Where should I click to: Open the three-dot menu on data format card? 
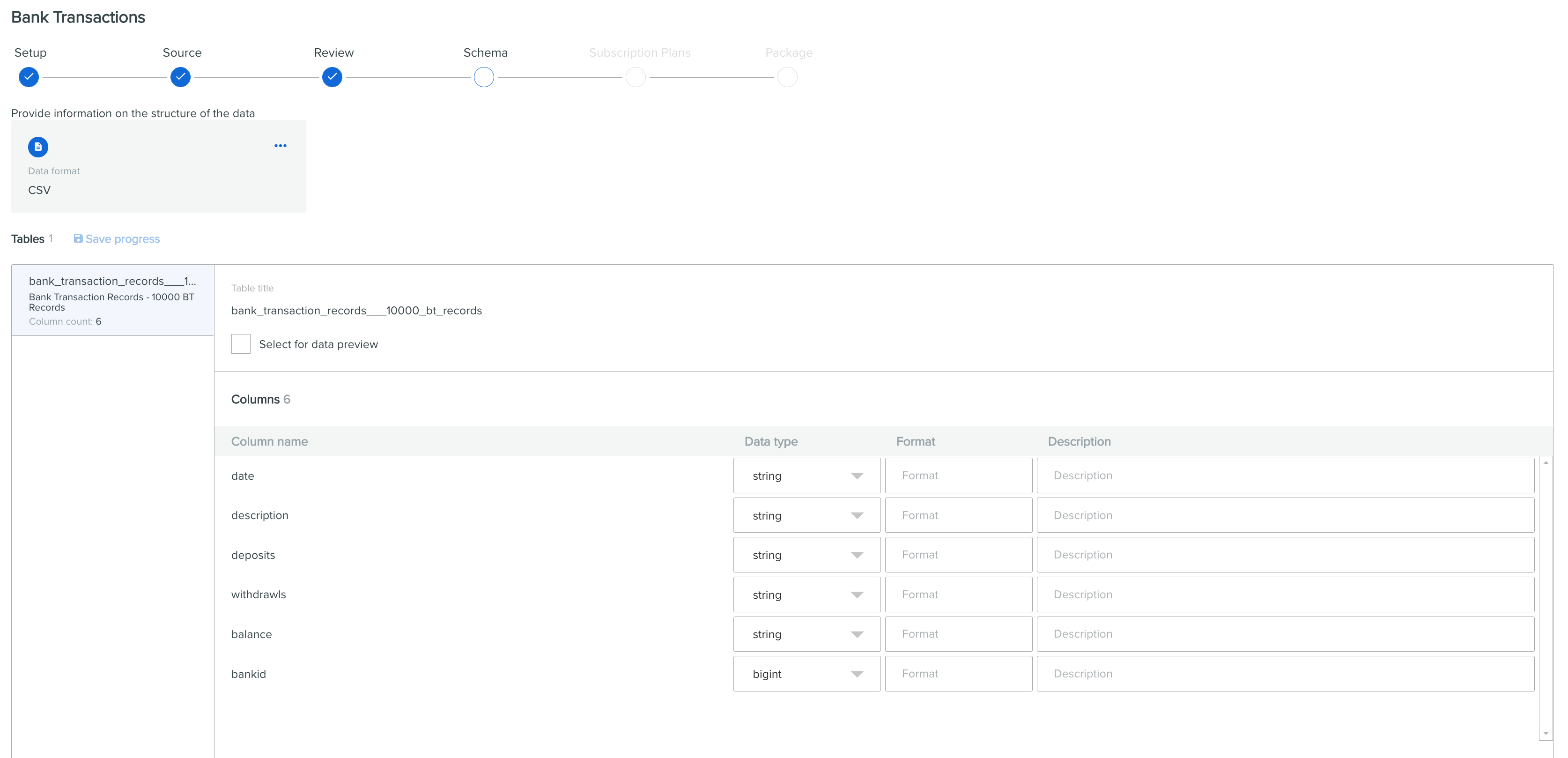pos(280,146)
